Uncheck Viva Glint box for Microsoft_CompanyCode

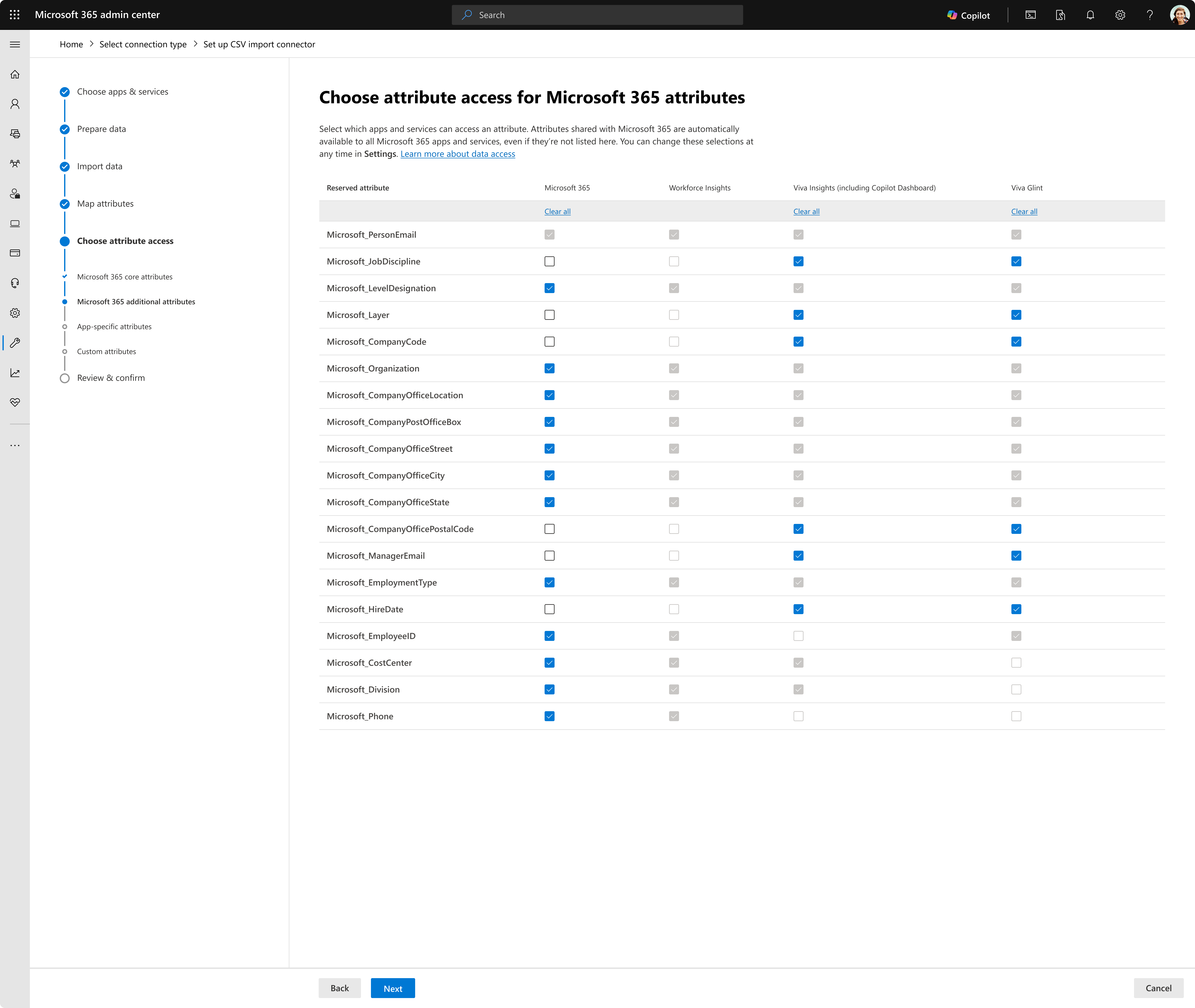[x=1016, y=342]
